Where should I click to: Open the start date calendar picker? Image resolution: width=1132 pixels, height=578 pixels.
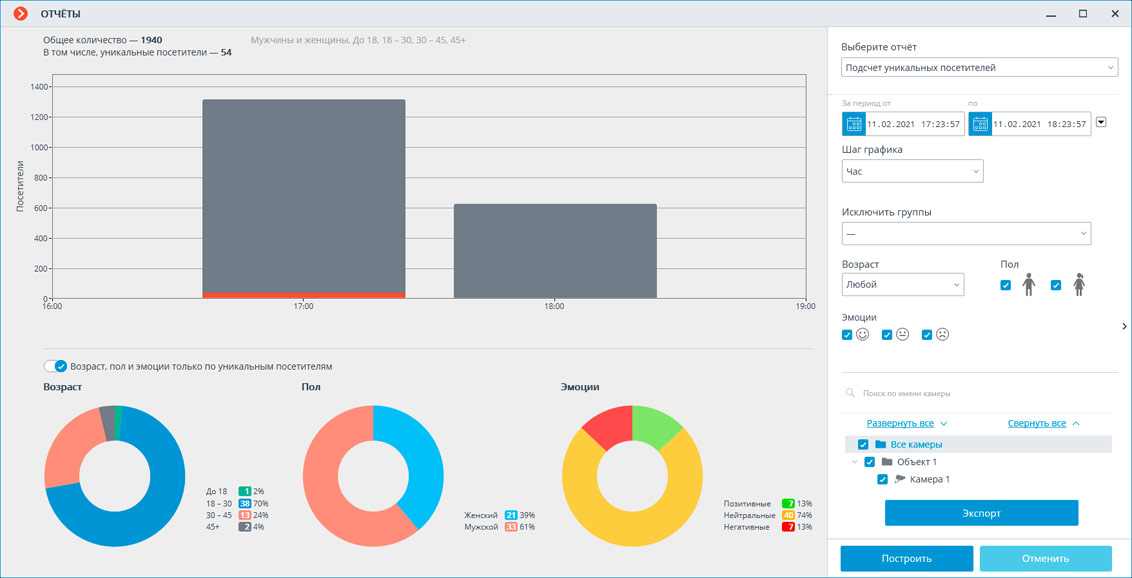(854, 124)
